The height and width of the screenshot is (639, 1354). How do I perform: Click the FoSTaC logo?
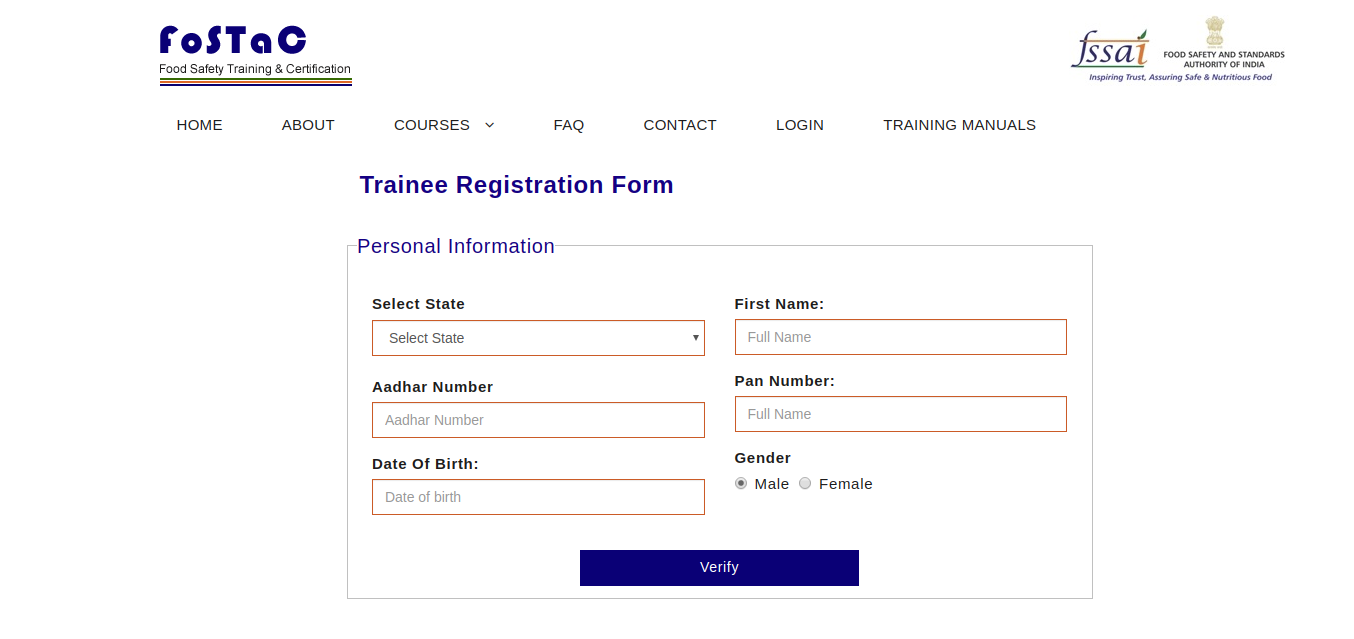click(254, 48)
